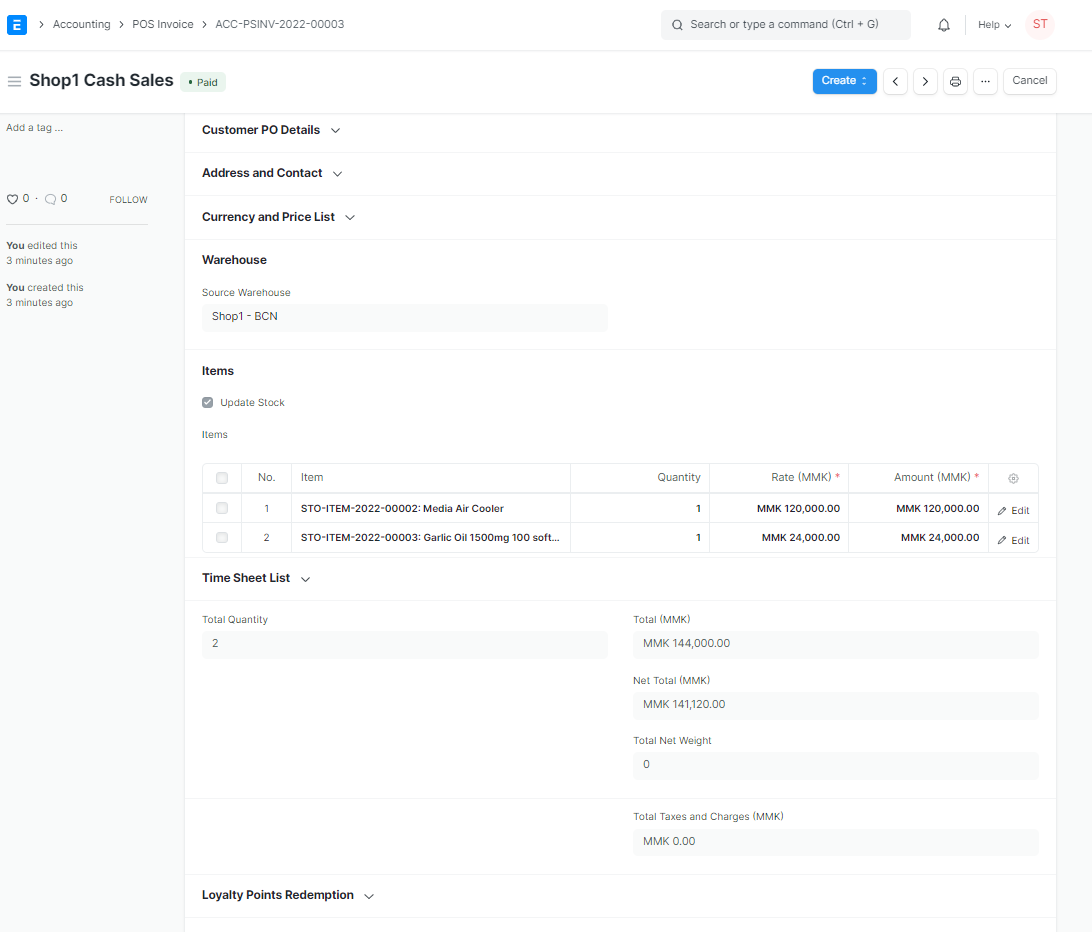Open the ellipsis menu for more actions

pos(985,81)
